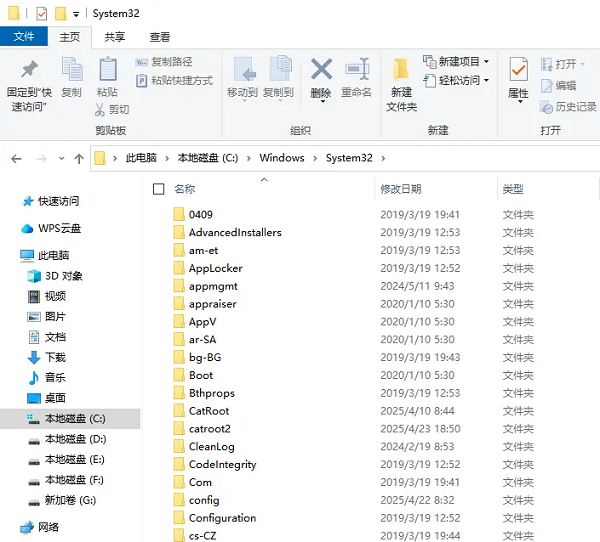Click 此电脑 in the address breadcrumb

pos(141,158)
